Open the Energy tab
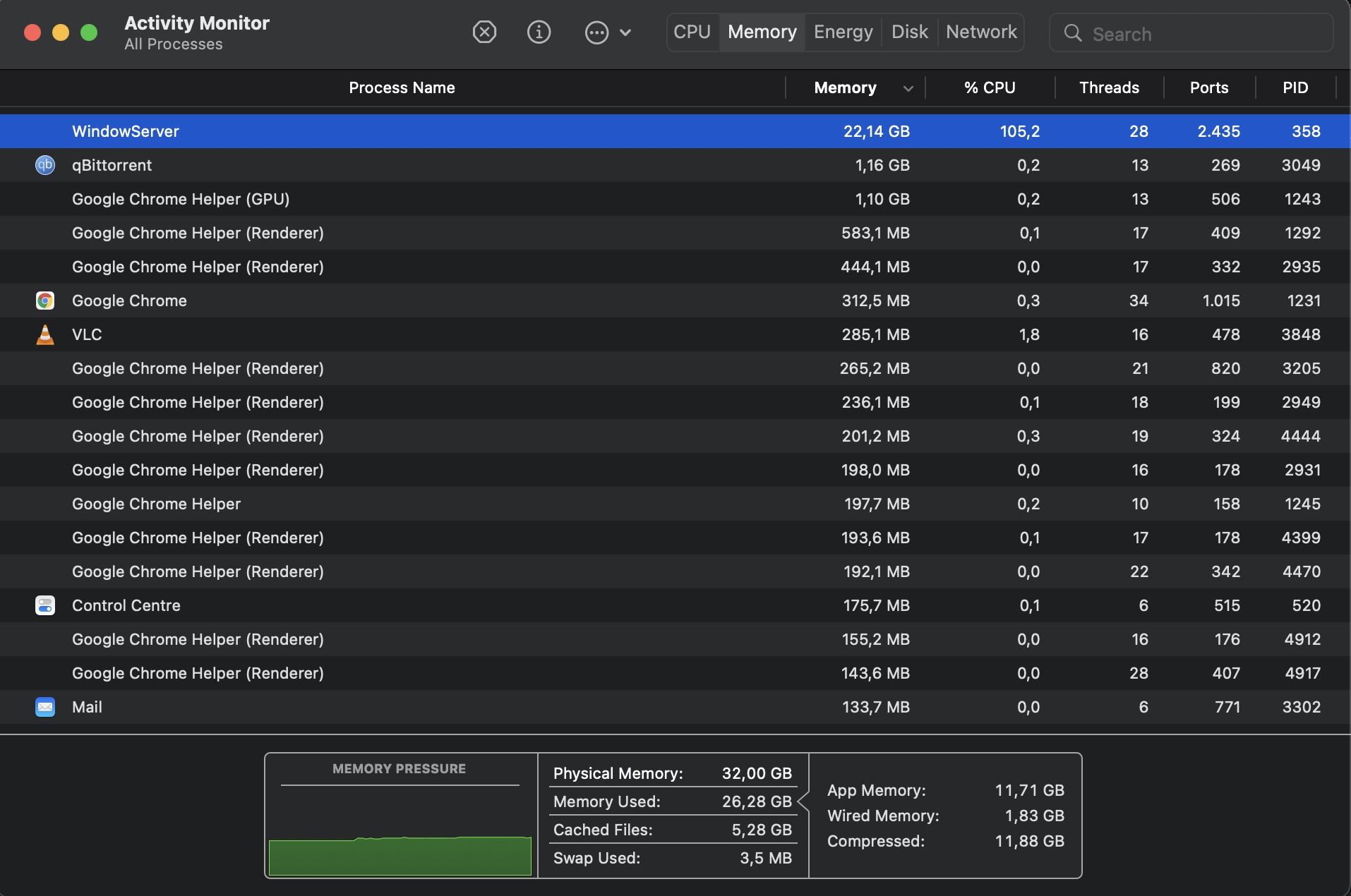1351x896 pixels. coord(843,32)
